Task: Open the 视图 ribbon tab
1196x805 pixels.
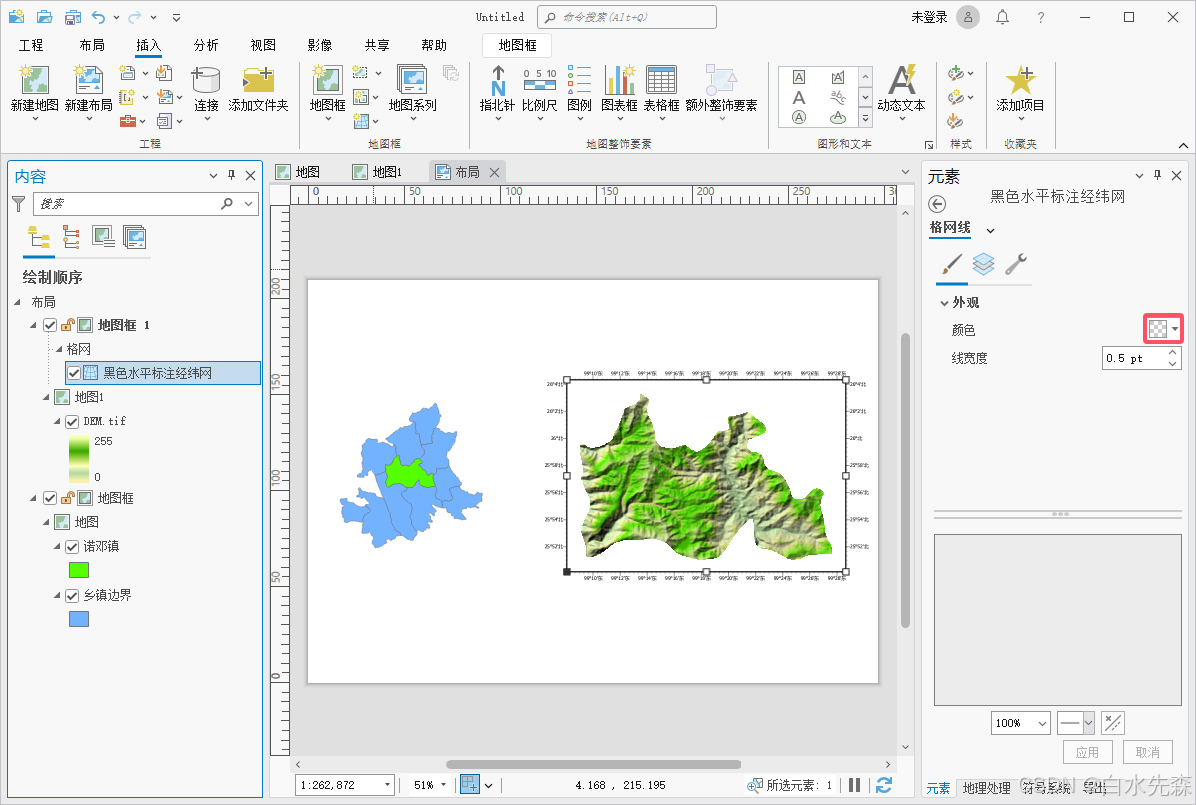Action: click(x=263, y=45)
